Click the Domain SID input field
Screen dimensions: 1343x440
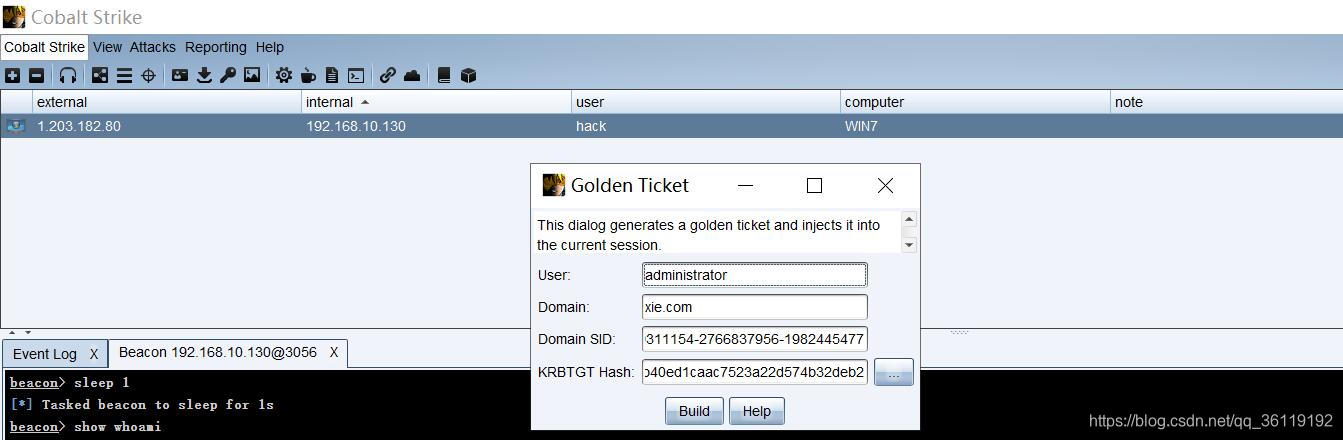point(755,339)
